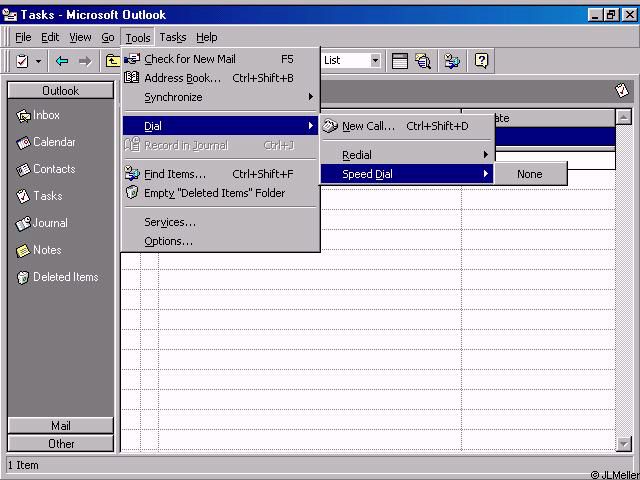Screen dimensions: 640x480
Task: Click the scrollbar down arrow in task list
Action: pos(625,444)
